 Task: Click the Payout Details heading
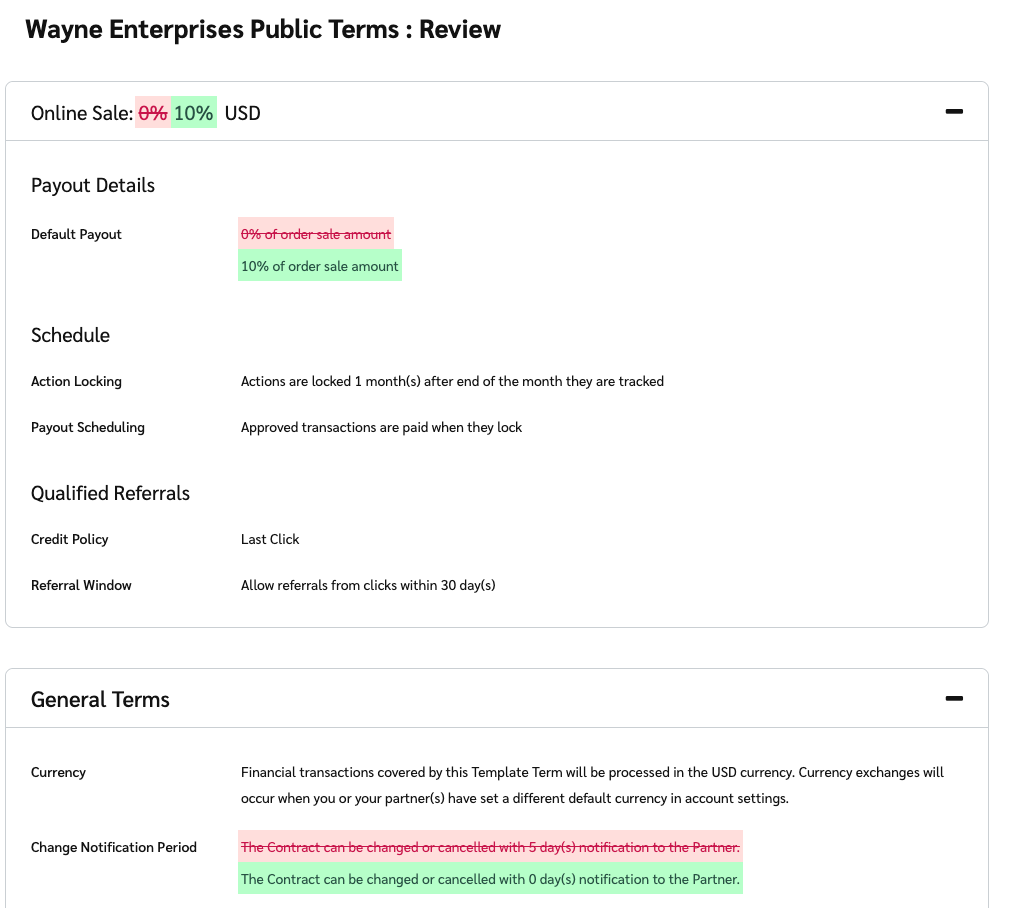click(x=93, y=185)
